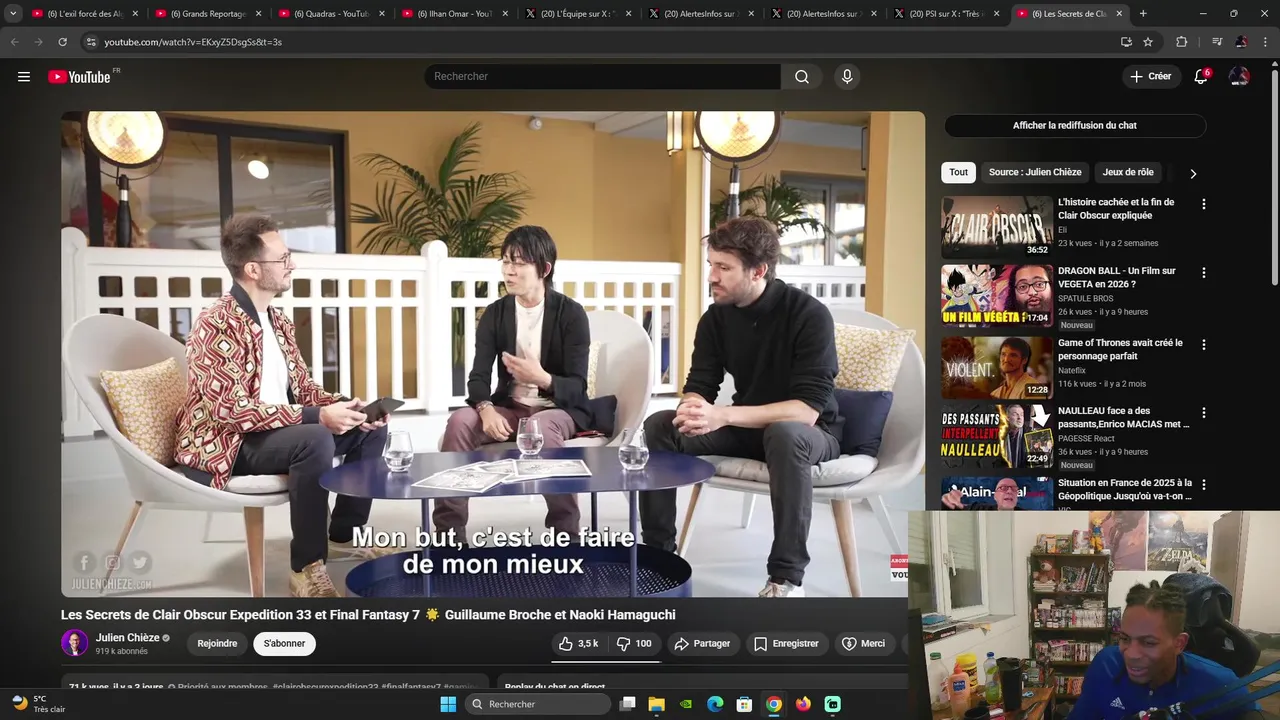Click the Merci thanks button
This screenshot has height=720, width=1280.
[864, 644]
